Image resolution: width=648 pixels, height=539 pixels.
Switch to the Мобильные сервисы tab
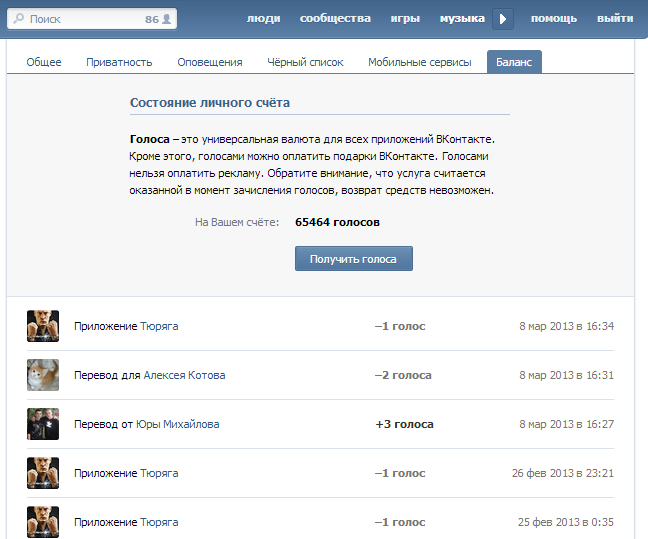(419, 62)
